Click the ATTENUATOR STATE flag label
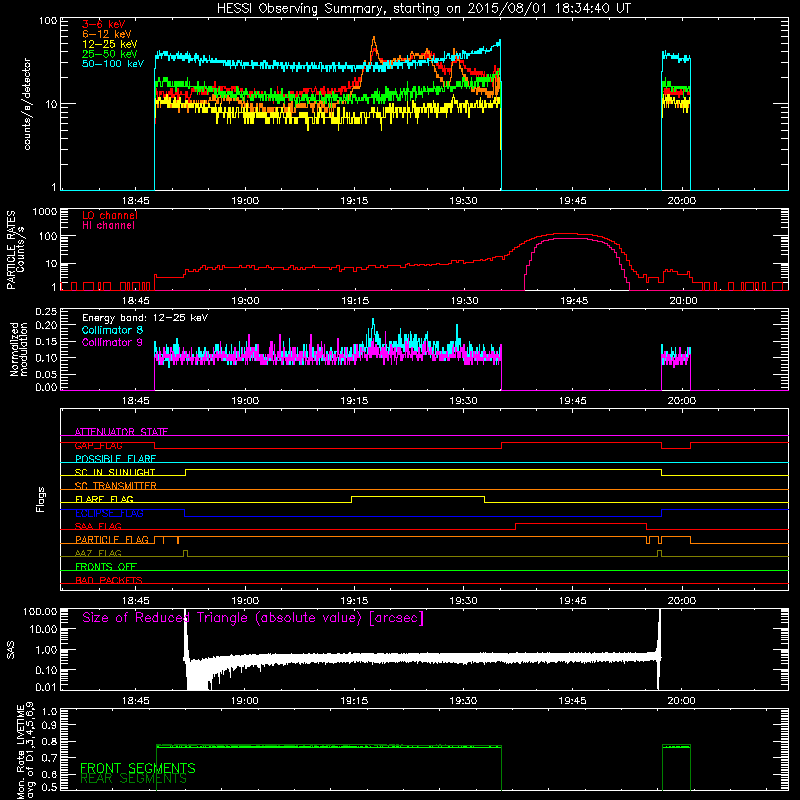The height and width of the screenshot is (800, 800). (121, 432)
